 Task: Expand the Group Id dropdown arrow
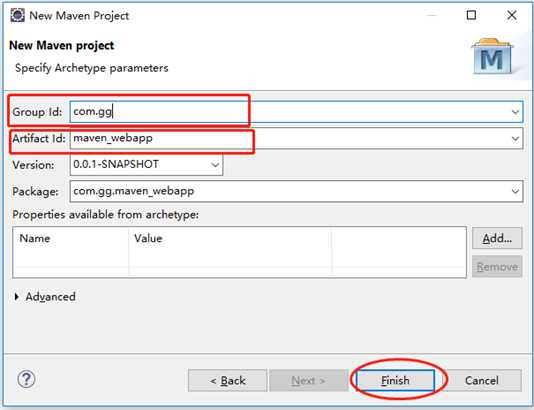click(515, 112)
